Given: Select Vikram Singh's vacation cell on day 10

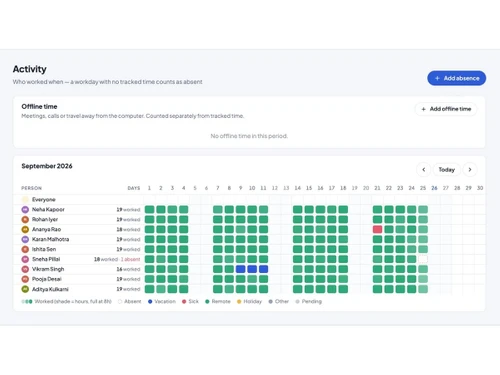Looking at the screenshot, I should (x=252, y=269).
